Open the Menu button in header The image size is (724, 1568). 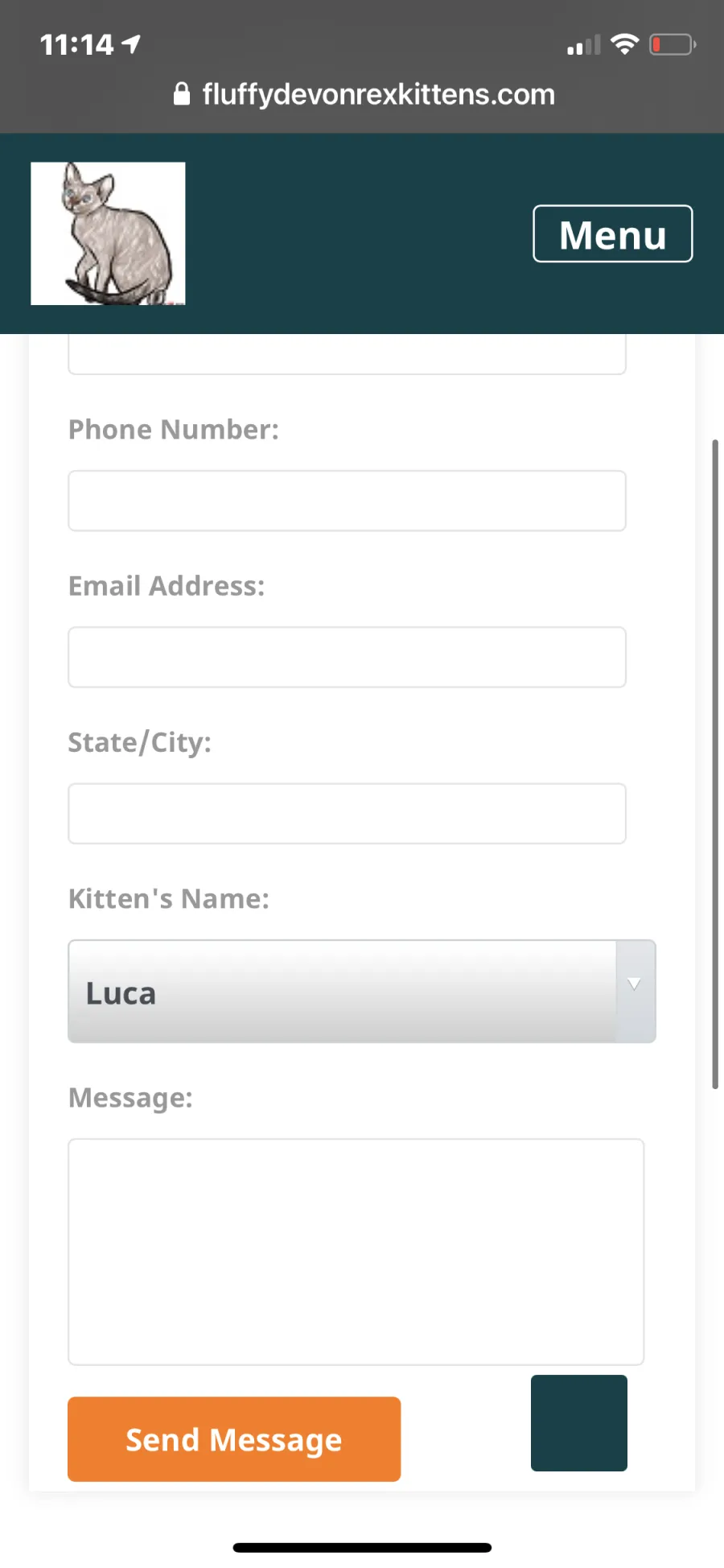tap(612, 234)
